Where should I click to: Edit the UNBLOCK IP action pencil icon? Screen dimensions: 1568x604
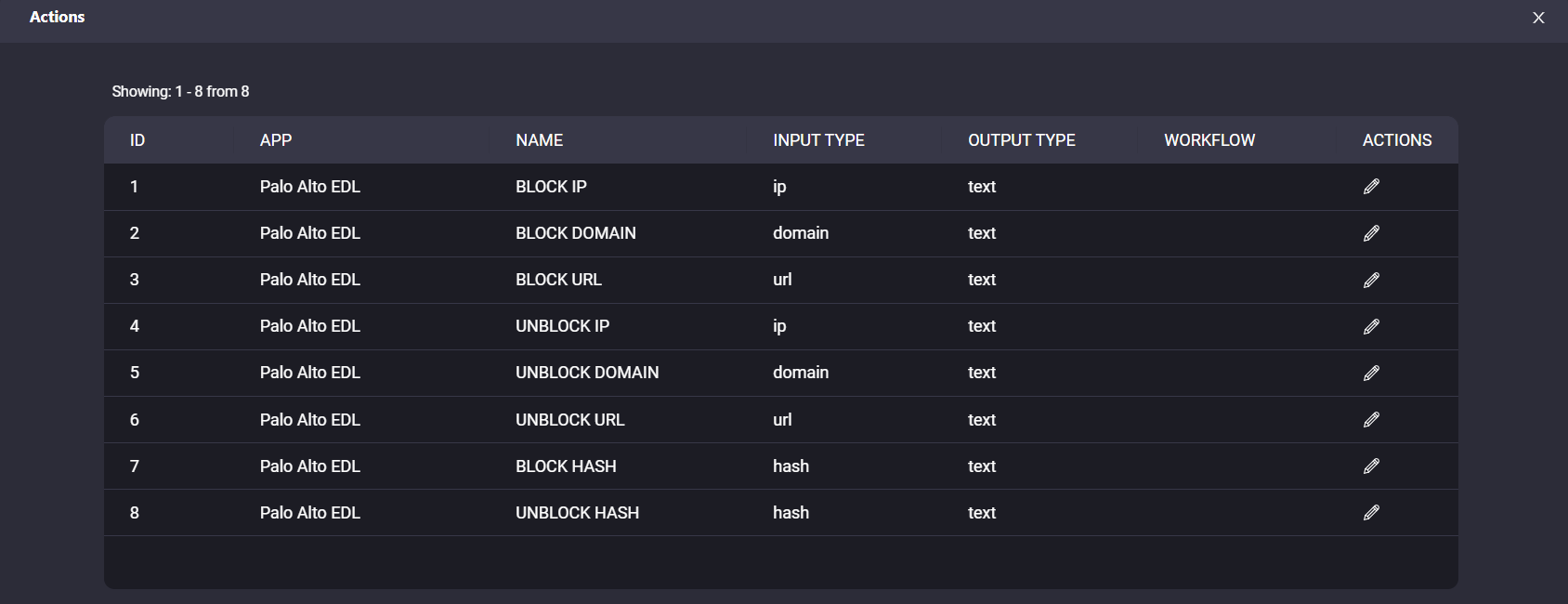pos(1371,326)
